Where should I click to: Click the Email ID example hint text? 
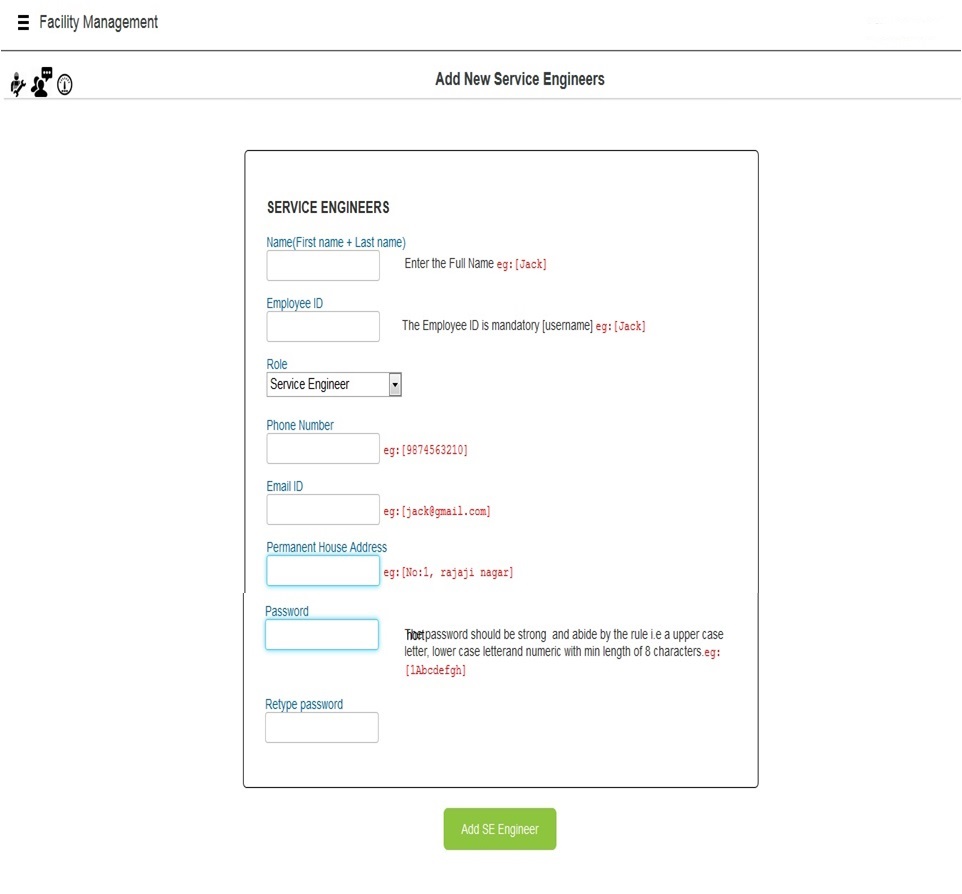pyautogui.click(x=437, y=512)
